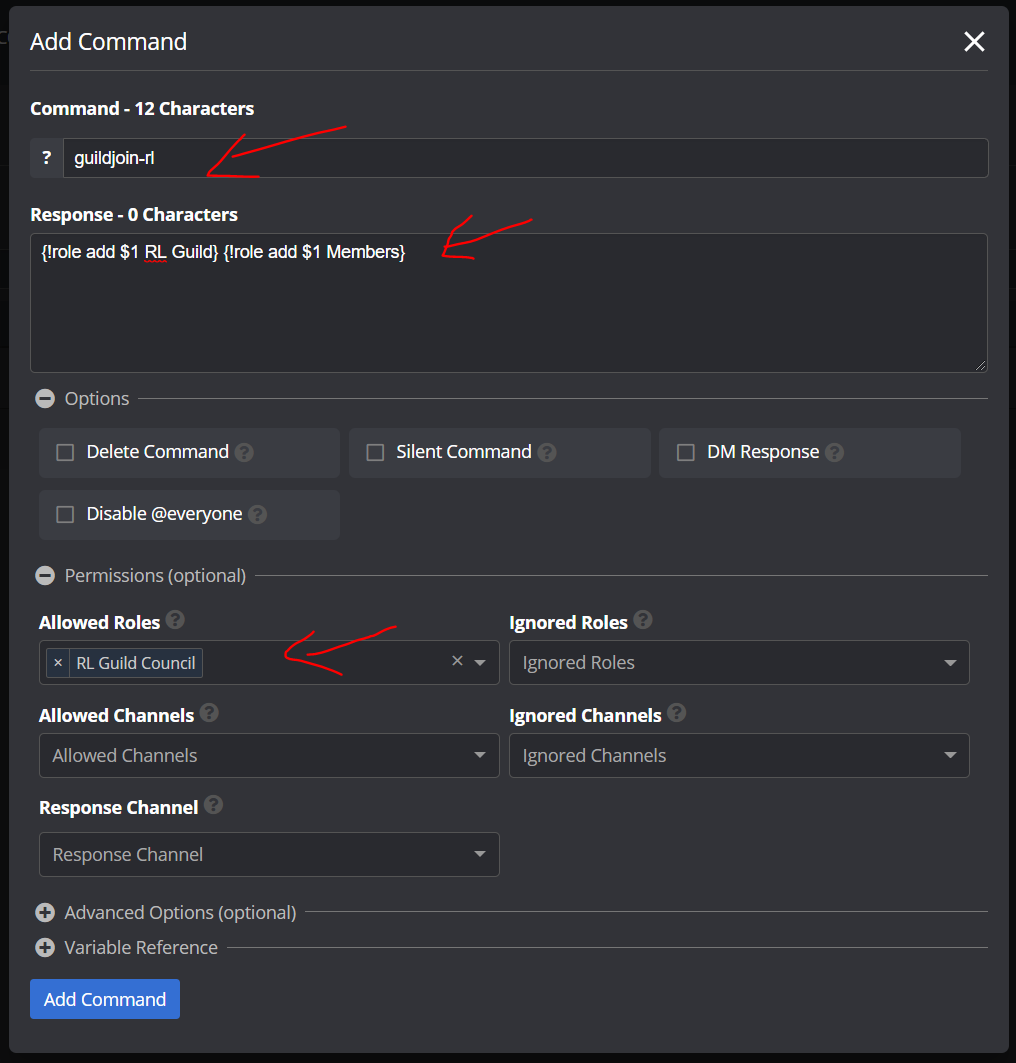Tick the Disable @everyone checkbox
Screen dimensions: 1016x1063
65,515
